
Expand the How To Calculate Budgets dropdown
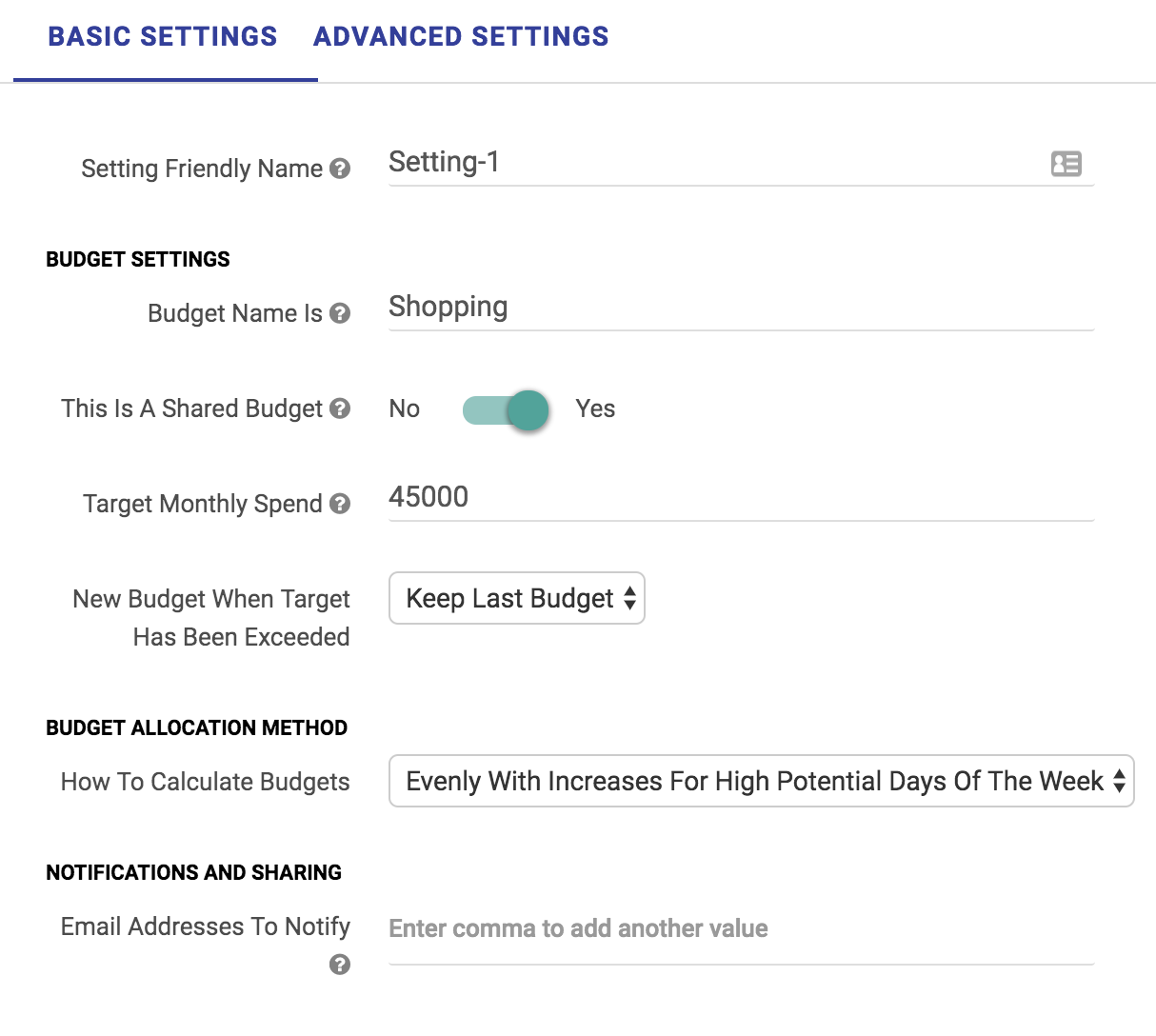click(x=762, y=781)
